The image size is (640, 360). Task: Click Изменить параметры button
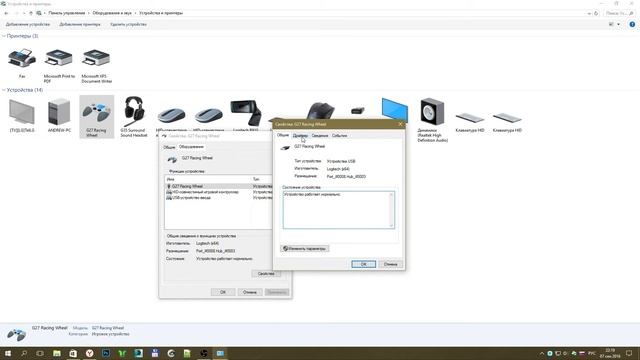(304, 249)
